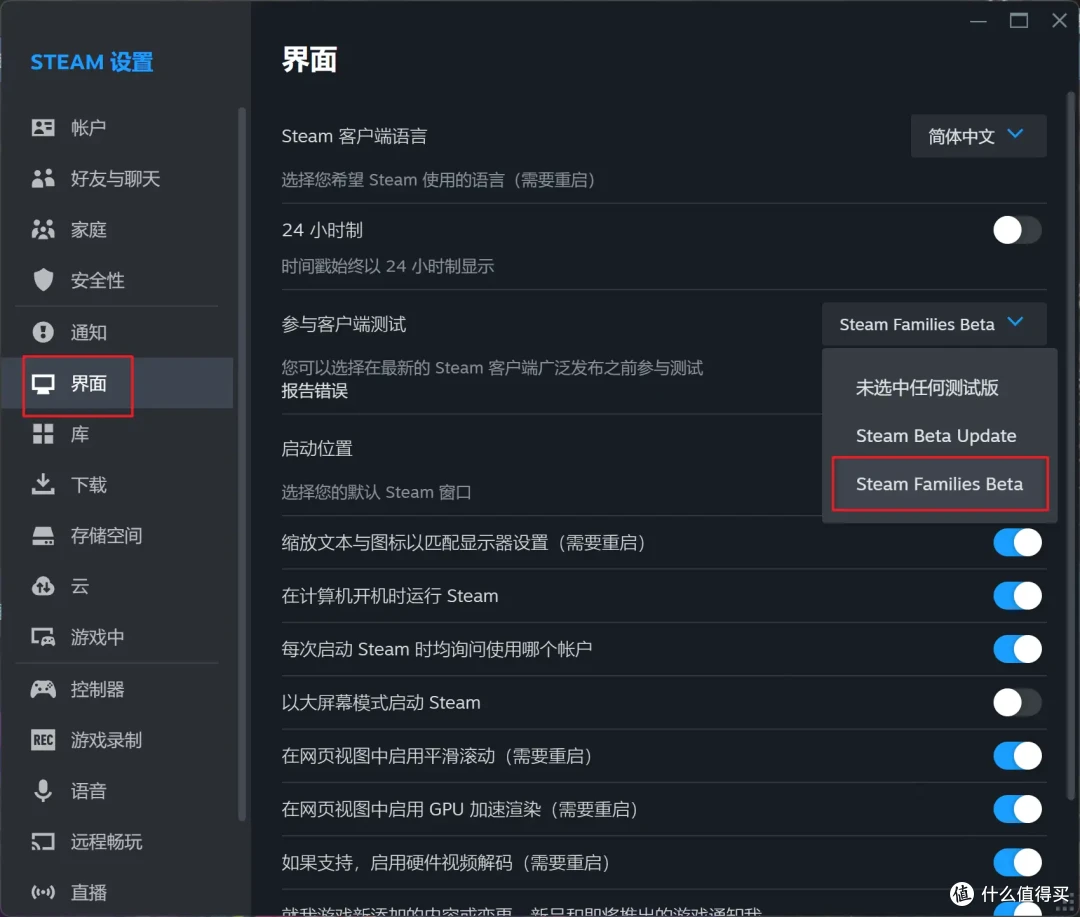Click the library (库) grid icon
The width and height of the screenshot is (1080, 917).
point(43,434)
